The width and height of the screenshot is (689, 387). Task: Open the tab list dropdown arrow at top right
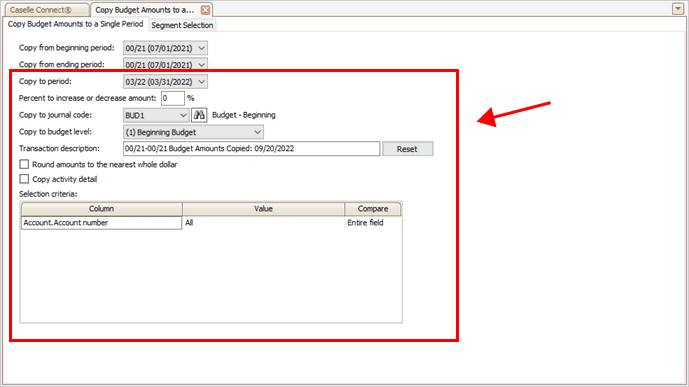[x=678, y=9]
